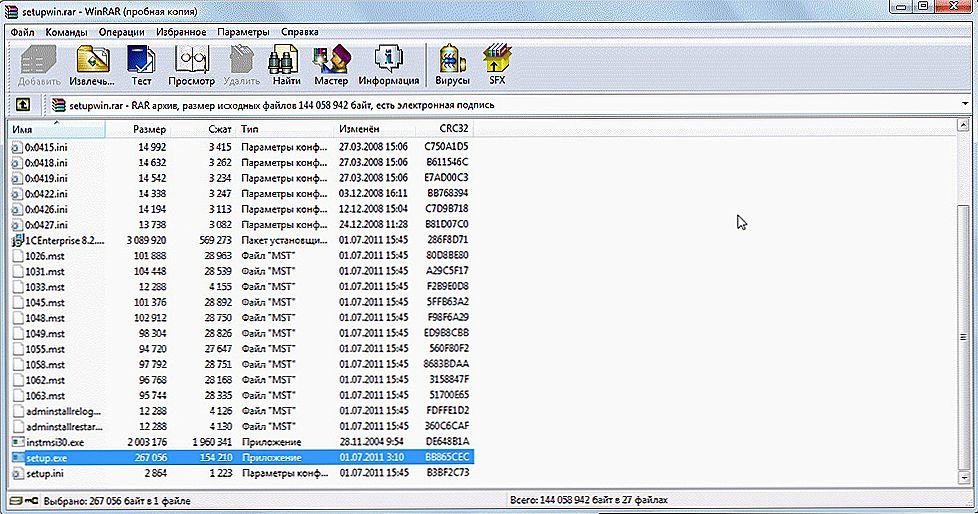Image resolution: width=978 pixels, height=514 pixels.
Task: Open Просмотр file viewer
Action: (x=191, y=65)
